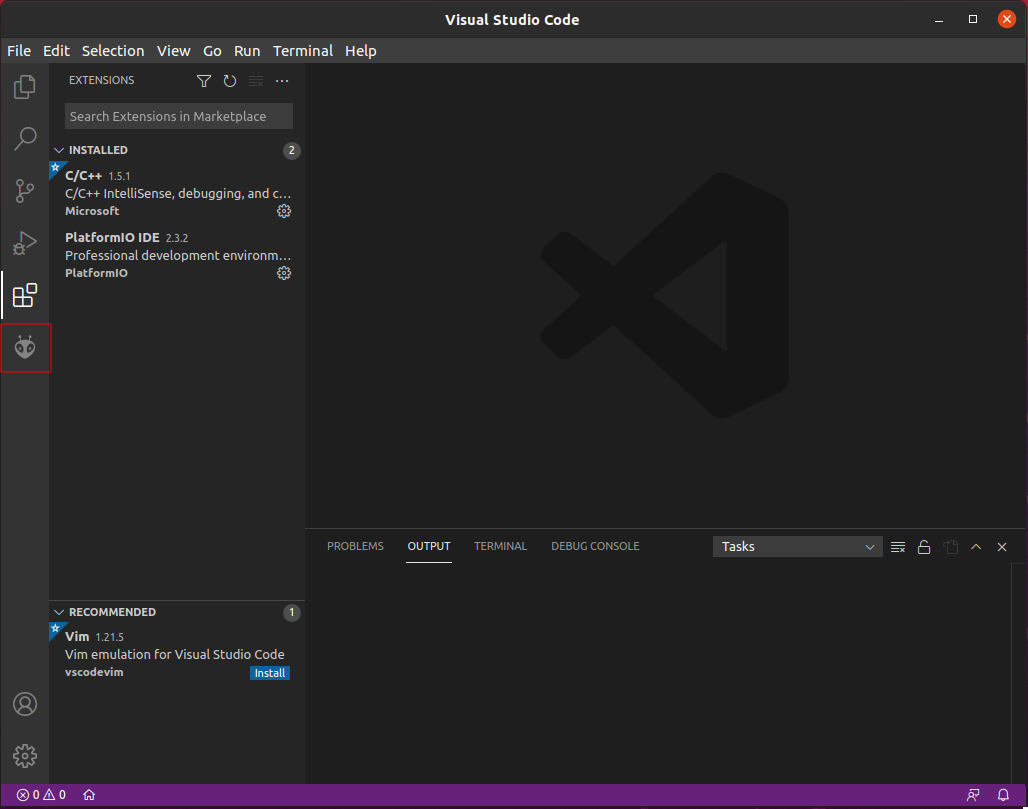This screenshot has width=1028, height=809.
Task: Click the feedback icon in status bar
Action: 973,795
